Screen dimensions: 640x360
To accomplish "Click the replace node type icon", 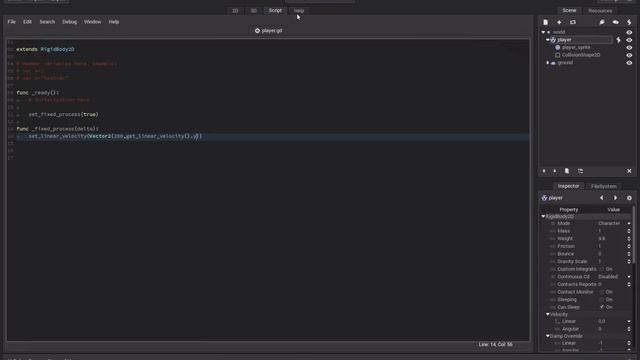I will click(x=573, y=22).
